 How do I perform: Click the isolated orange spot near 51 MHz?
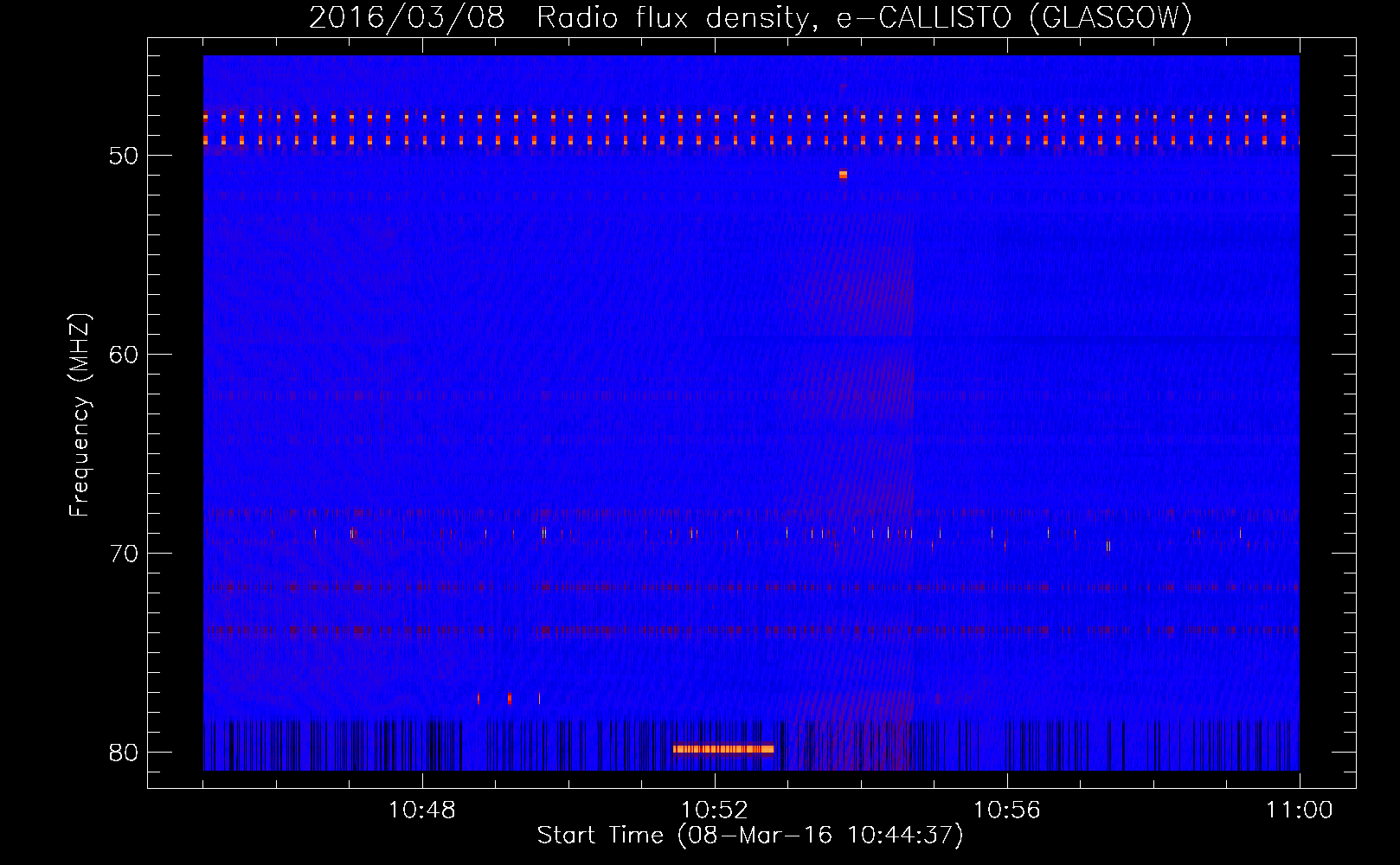(843, 175)
